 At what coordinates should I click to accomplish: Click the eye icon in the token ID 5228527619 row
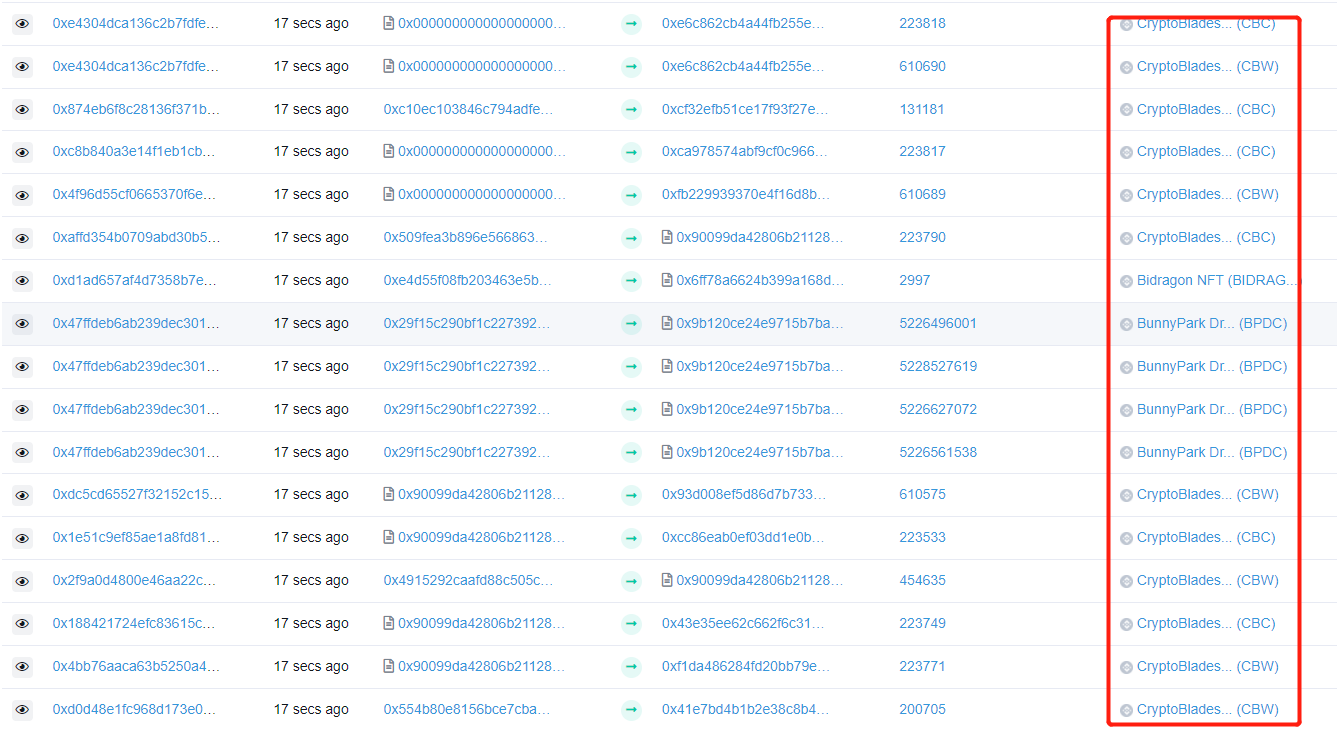tap(22, 367)
